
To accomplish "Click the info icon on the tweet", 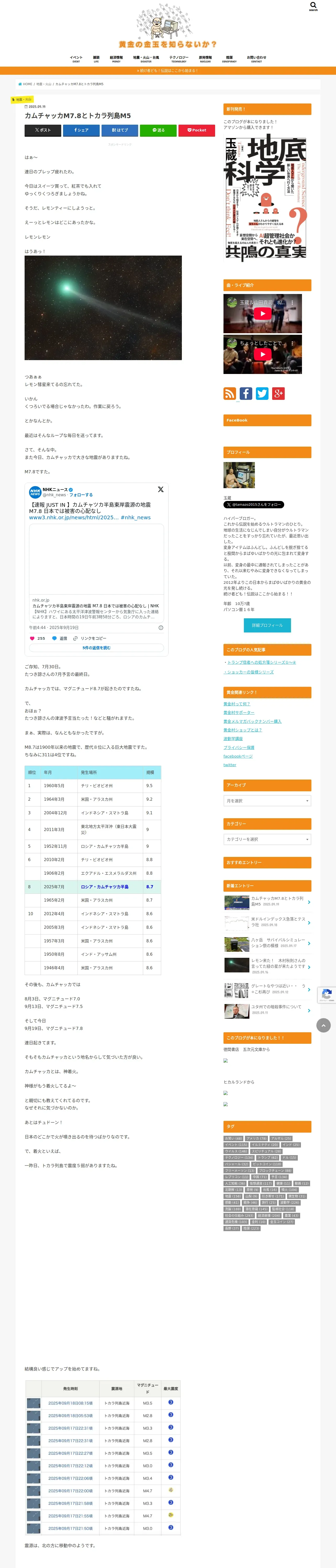I will point(161,627).
